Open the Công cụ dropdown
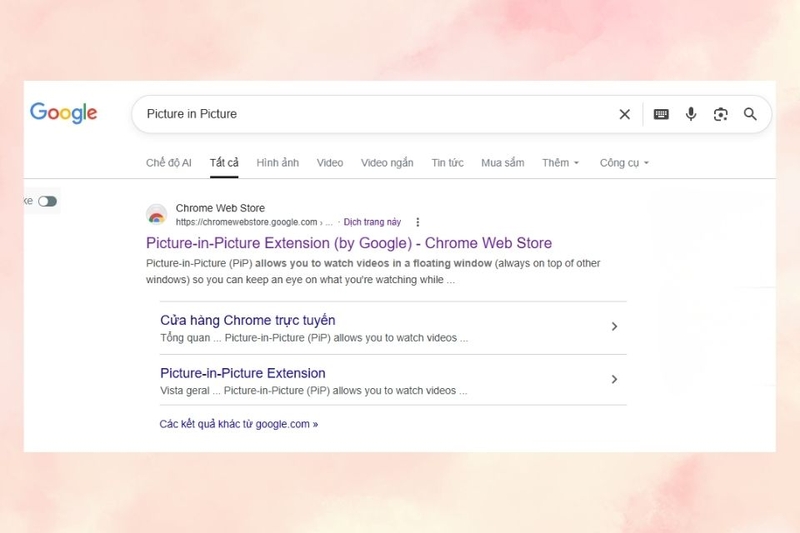Viewport: 800px width, 533px height. [x=624, y=163]
